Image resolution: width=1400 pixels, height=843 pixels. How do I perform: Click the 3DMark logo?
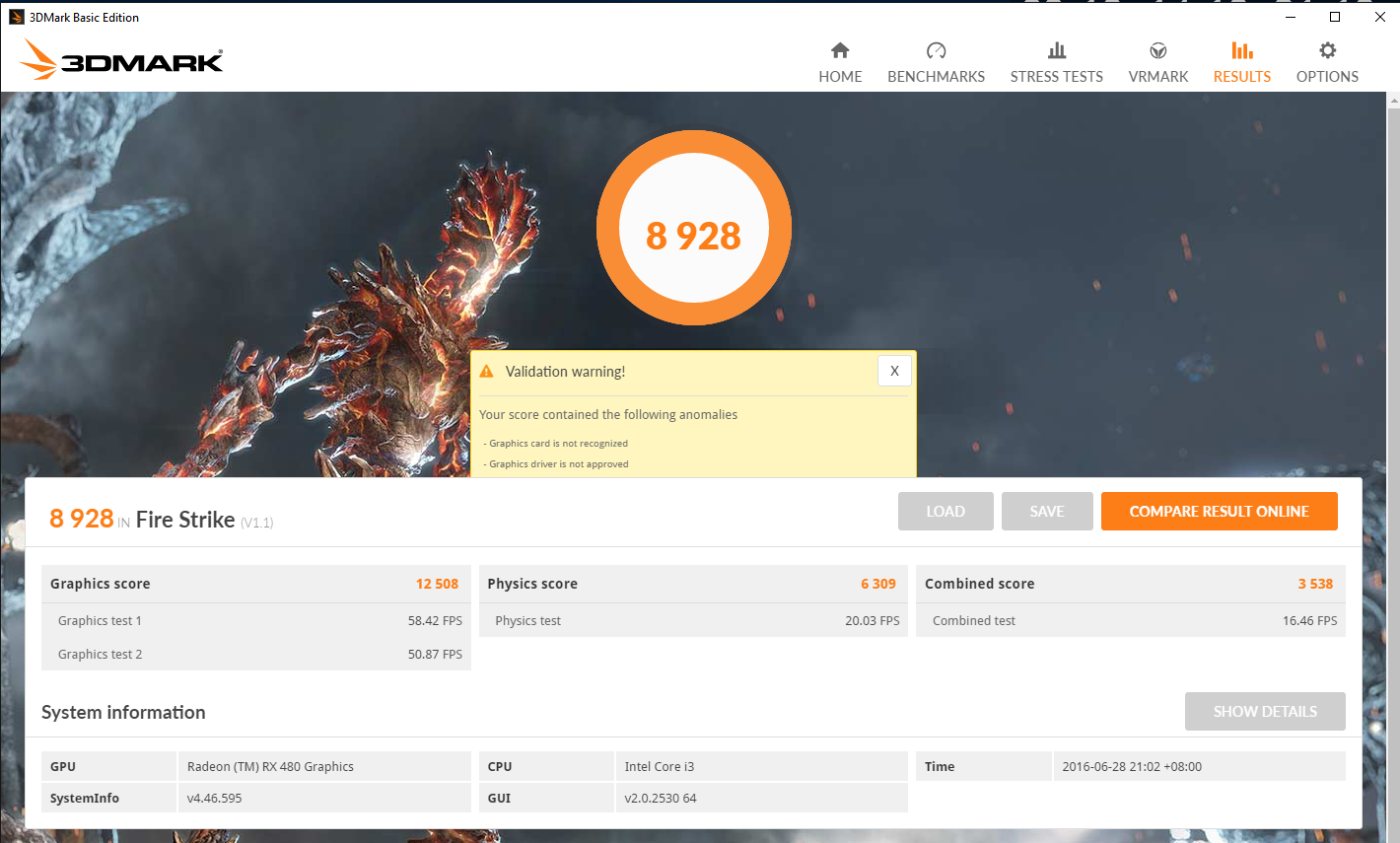[121, 60]
